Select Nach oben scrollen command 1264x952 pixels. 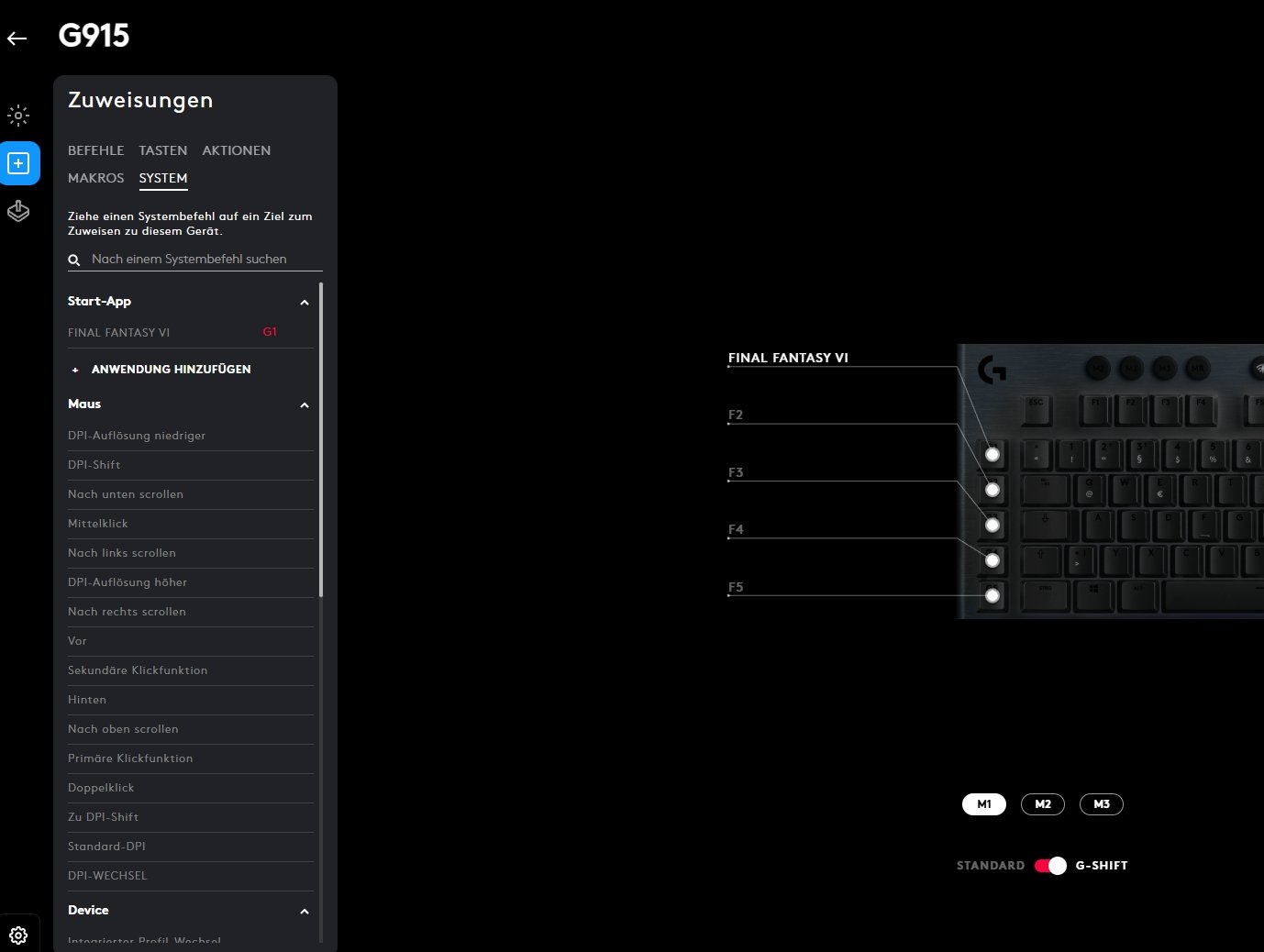tap(191, 729)
